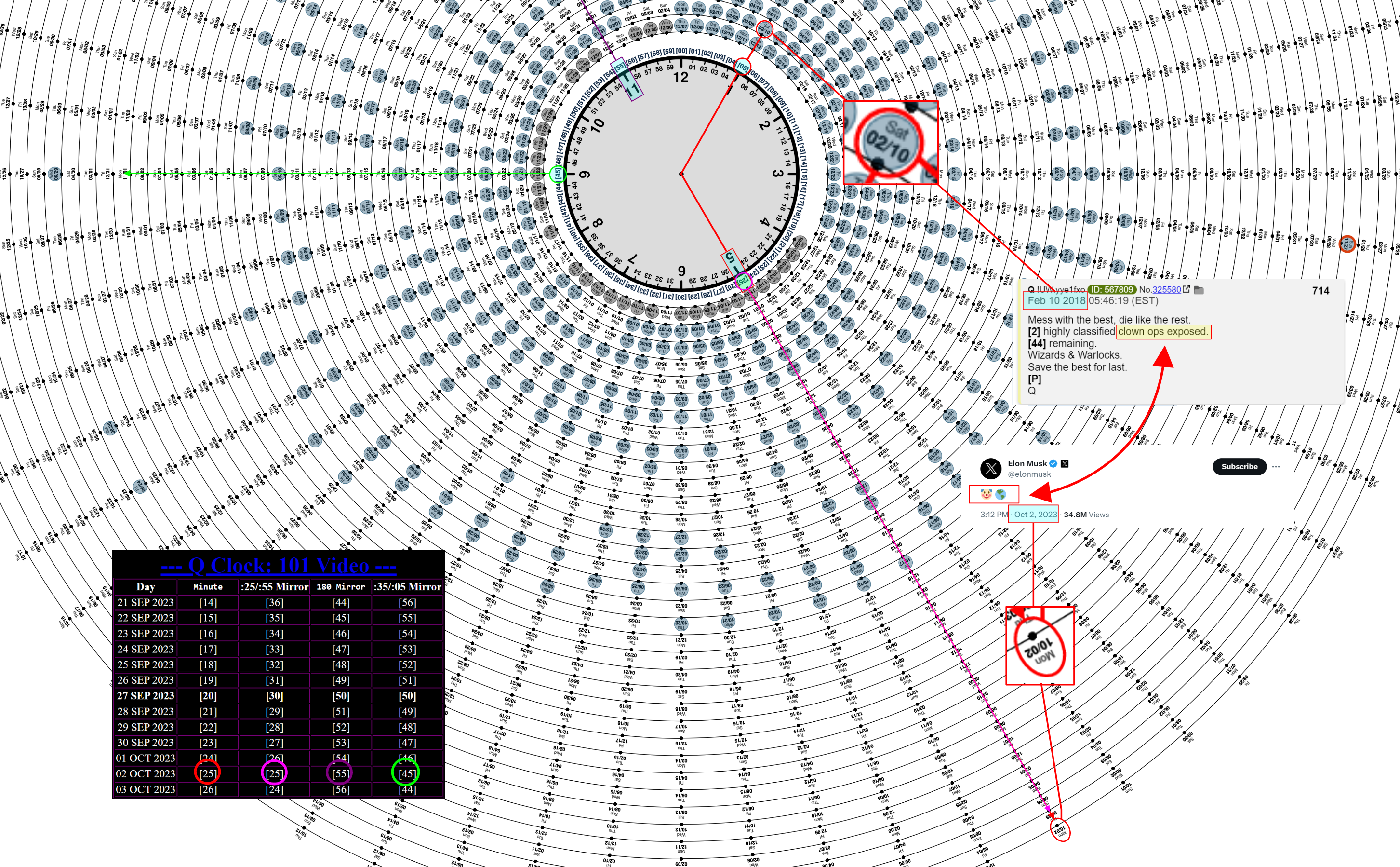The width and height of the screenshot is (1400, 867).
Task: Click the ':35/:05 Mirror' column header
Action: pyautogui.click(x=407, y=587)
